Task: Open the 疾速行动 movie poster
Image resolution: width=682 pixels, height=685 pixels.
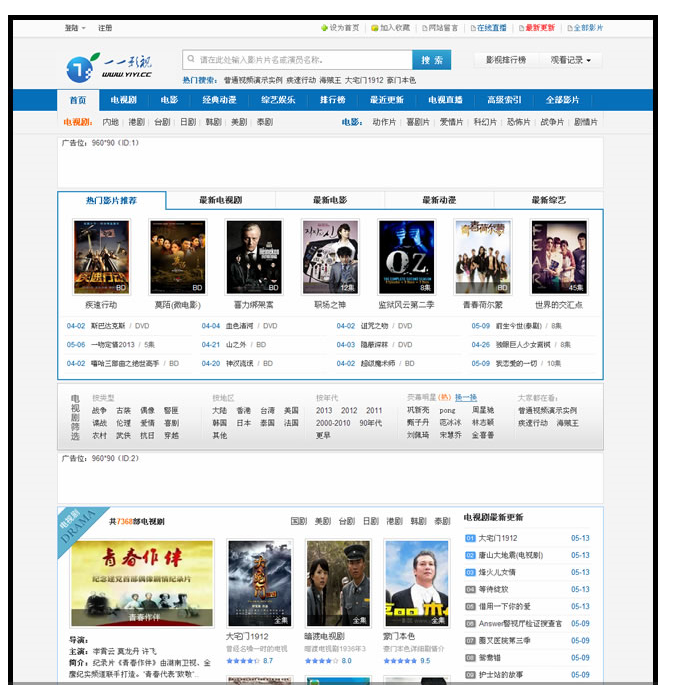Action: (101, 257)
